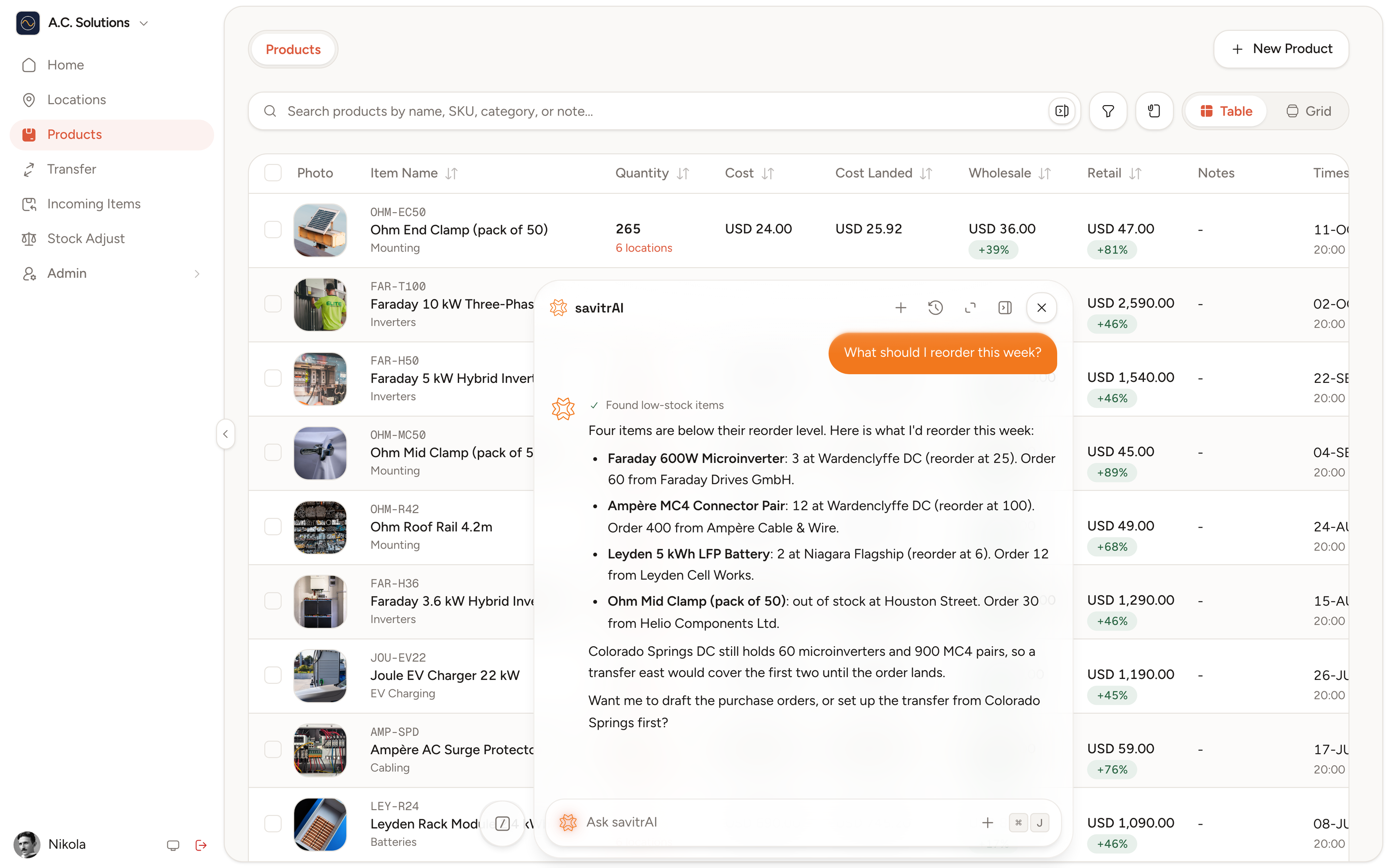Screen dimensions: 1389x868
Task: Dock savitrAI panel to sidebar icon
Action: coord(1005,308)
